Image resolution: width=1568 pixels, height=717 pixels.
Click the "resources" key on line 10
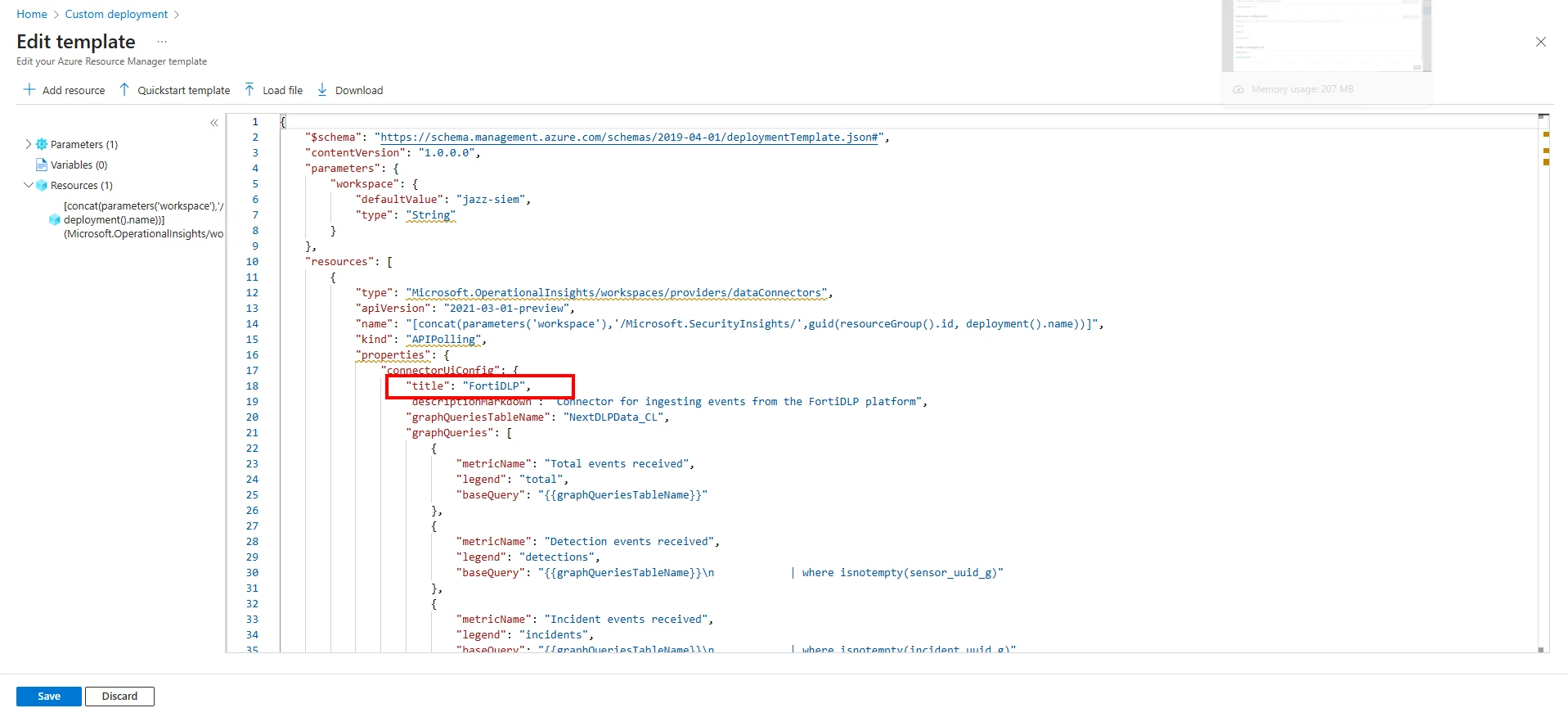point(339,261)
